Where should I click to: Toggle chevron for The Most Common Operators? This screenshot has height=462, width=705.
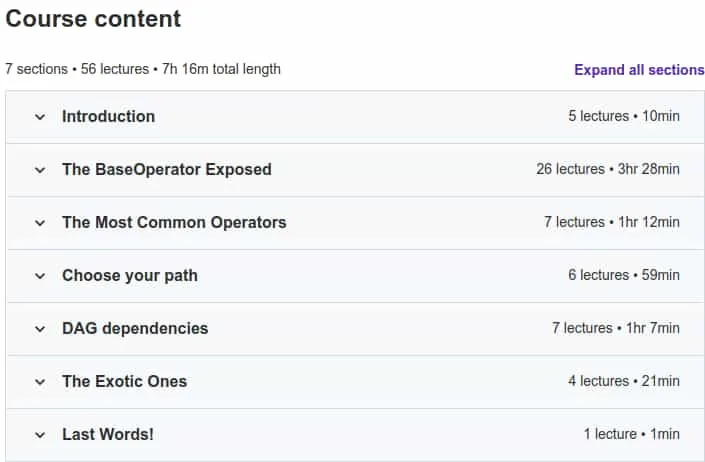(40, 223)
